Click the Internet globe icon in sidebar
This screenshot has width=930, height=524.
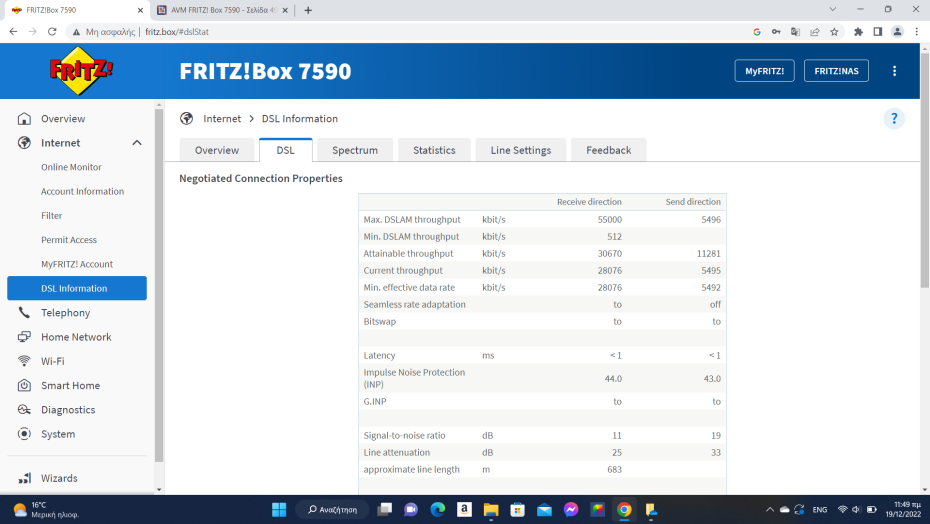pos(24,143)
